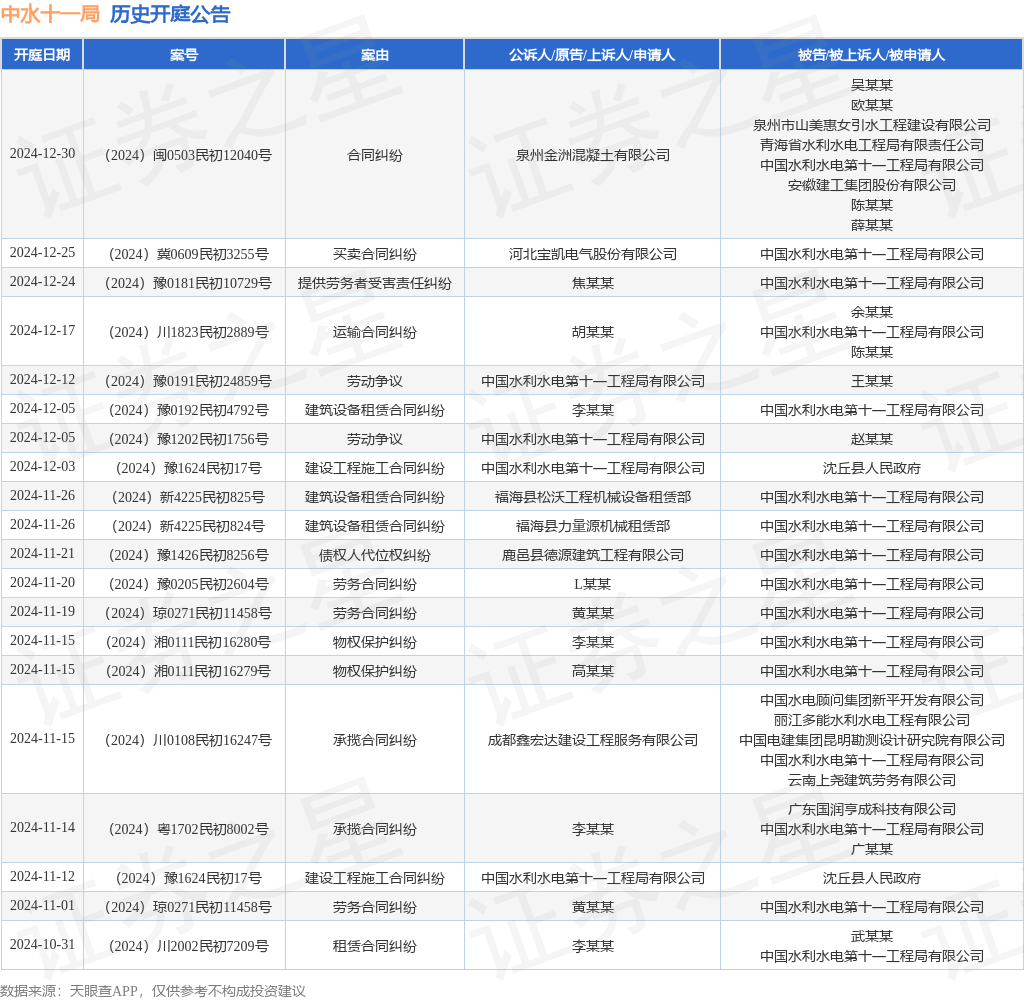Select case number (2024)冀0609民初3255号
Image resolution: width=1024 pixels, height=1000 pixels.
[188, 255]
